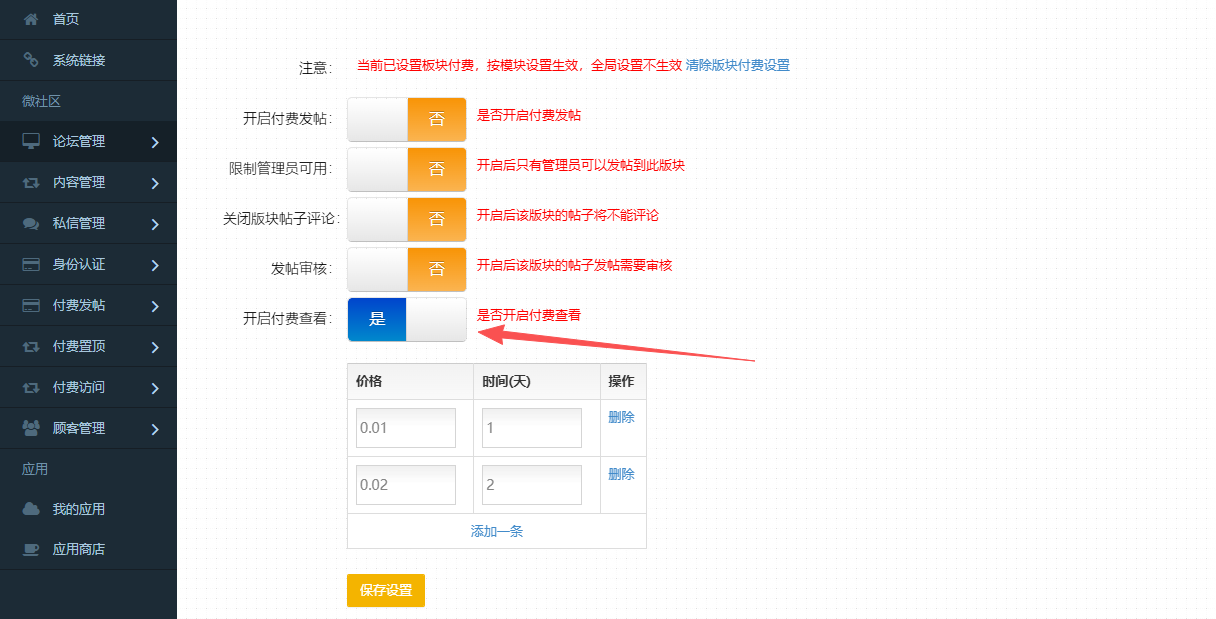Click the cloud icon beside 我的应用

(31, 509)
